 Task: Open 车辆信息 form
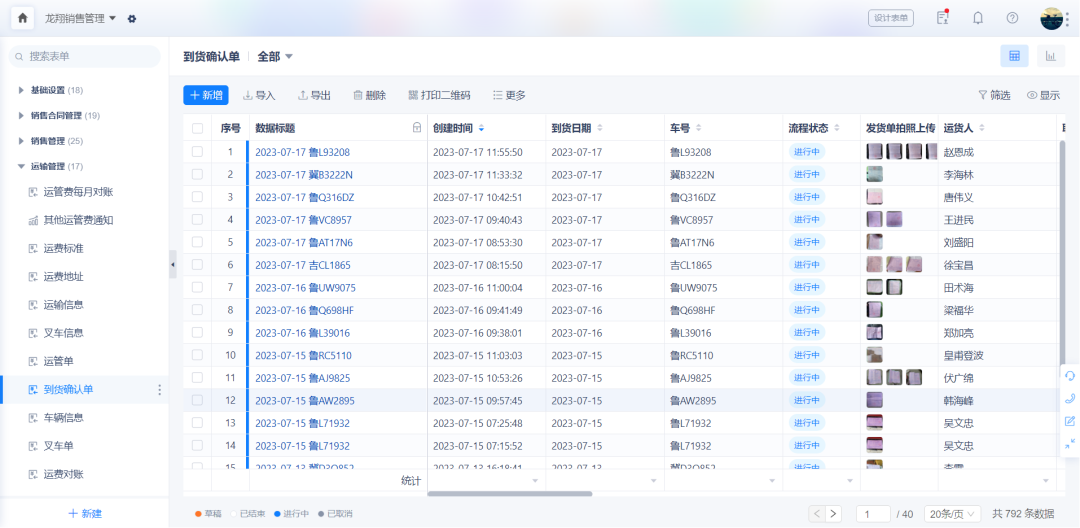[56, 418]
